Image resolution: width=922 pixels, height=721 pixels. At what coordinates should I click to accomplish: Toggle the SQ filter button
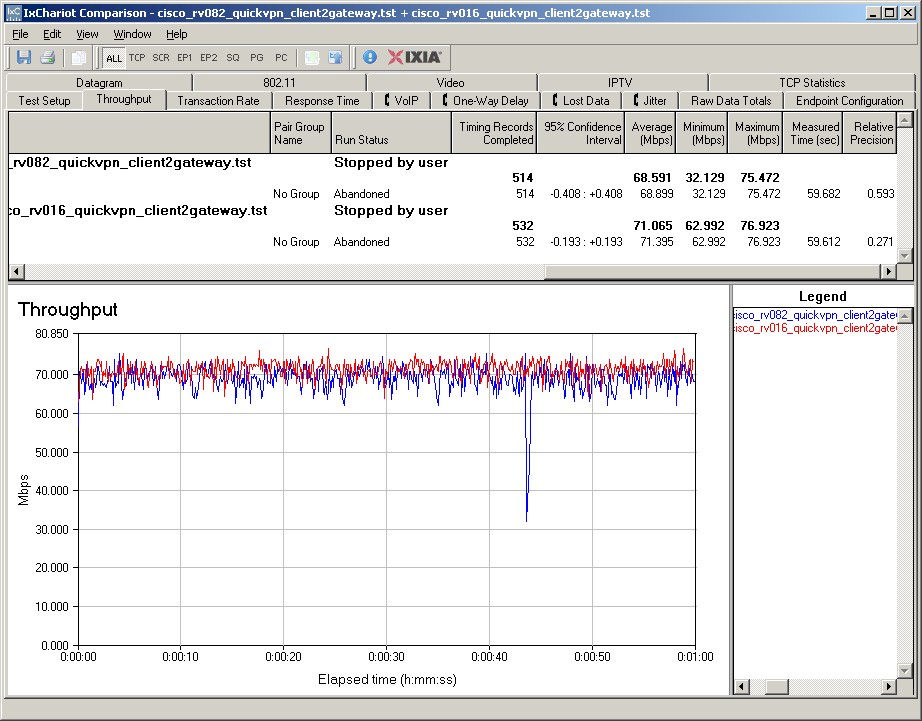point(233,58)
